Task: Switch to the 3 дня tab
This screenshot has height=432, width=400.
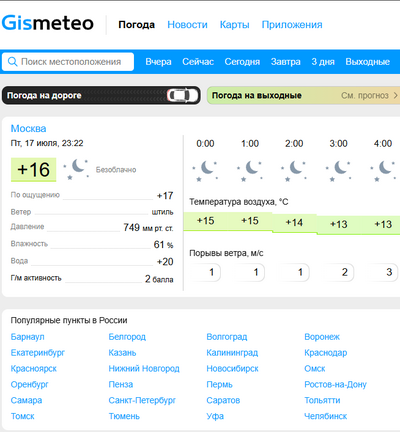Action: pos(323,62)
